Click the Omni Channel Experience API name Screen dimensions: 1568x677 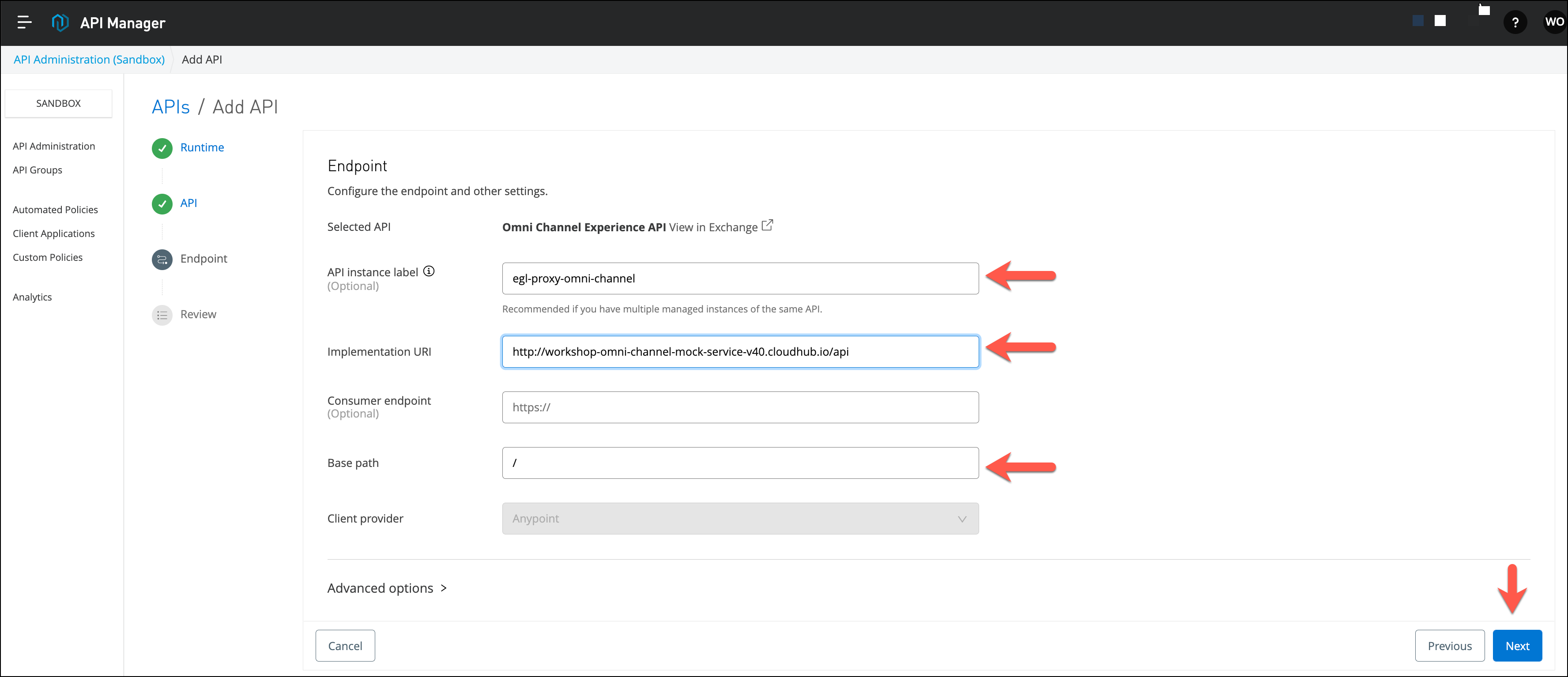584,227
